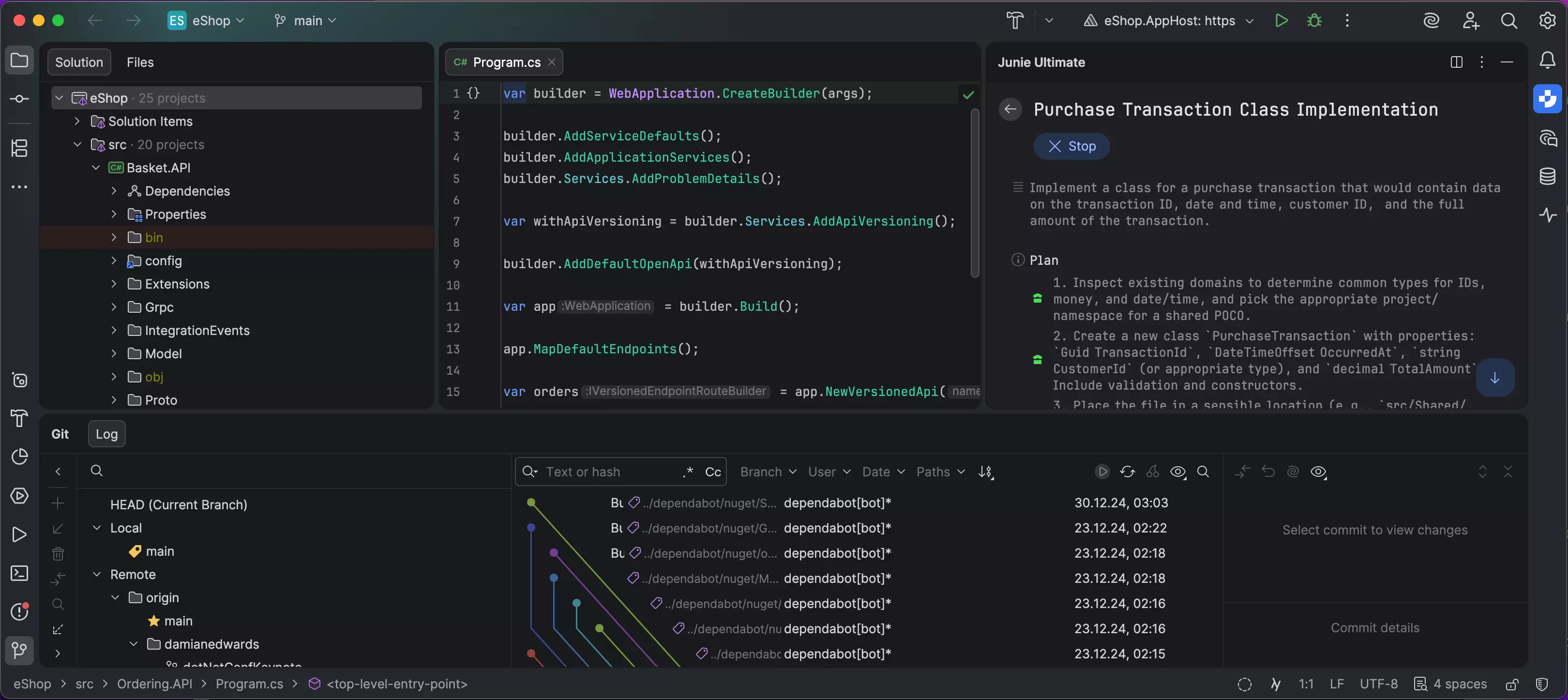Open the Notifications bell icon
1568x700 pixels.
[x=1548, y=60]
